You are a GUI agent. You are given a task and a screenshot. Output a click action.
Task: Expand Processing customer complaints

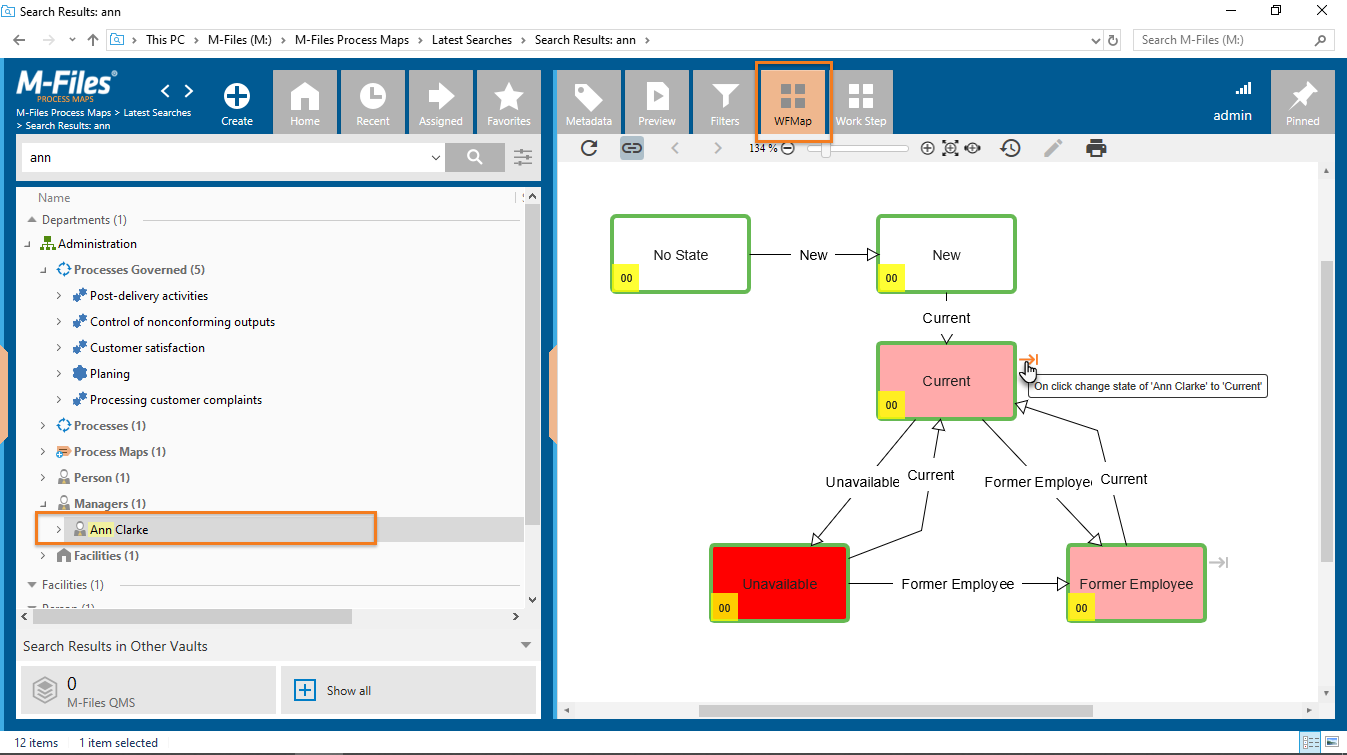pyautogui.click(x=58, y=400)
